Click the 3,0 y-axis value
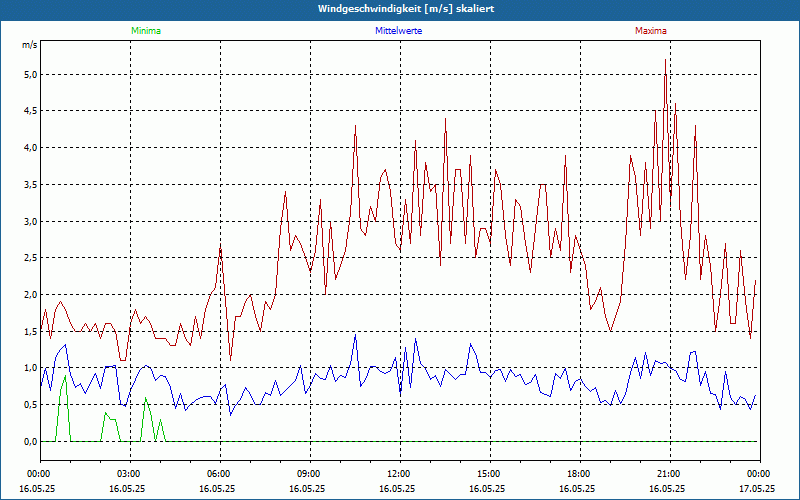Viewport: 800px width, 500px height. pos(31,221)
